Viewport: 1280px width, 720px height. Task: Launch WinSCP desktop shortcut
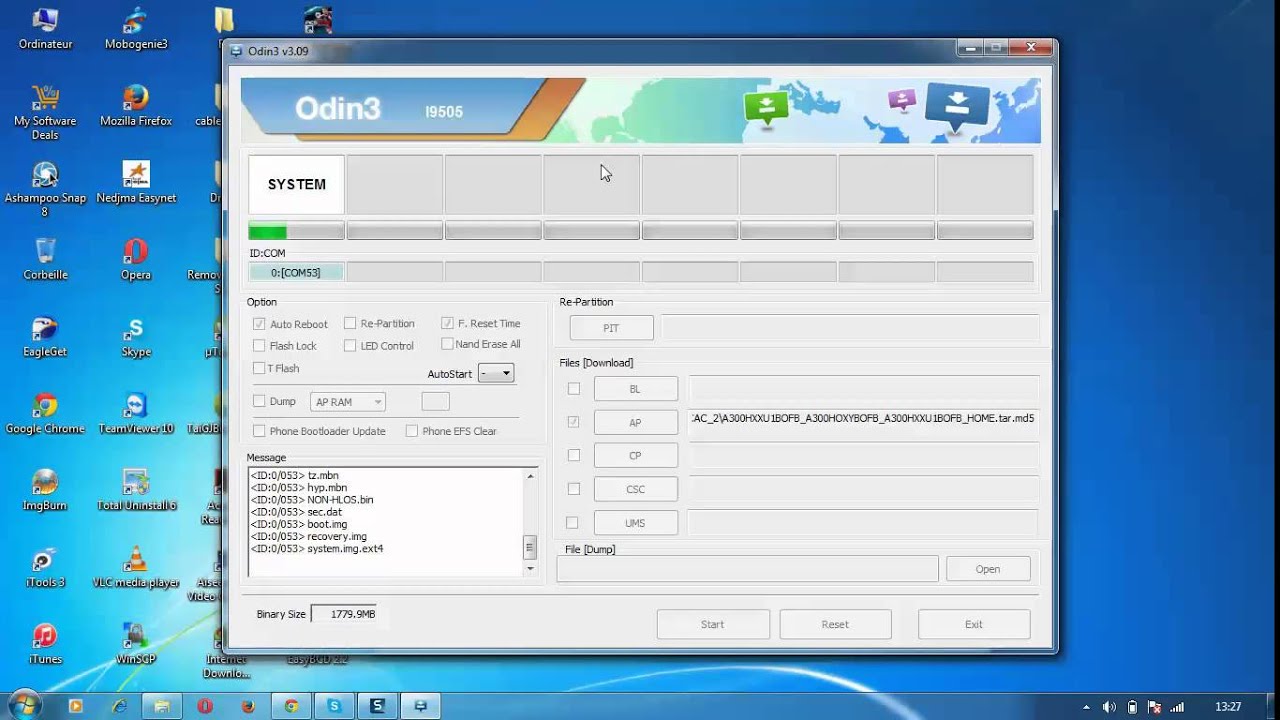(x=136, y=644)
